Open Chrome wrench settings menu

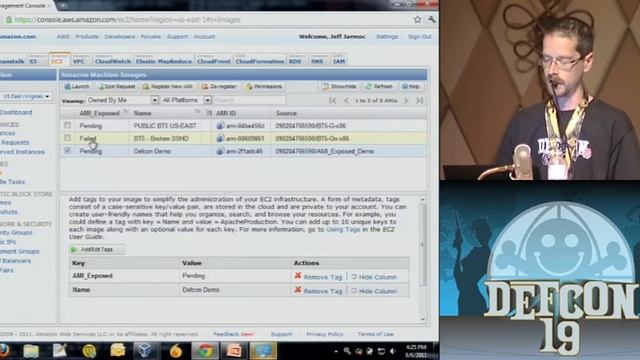pyautogui.click(x=431, y=19)
